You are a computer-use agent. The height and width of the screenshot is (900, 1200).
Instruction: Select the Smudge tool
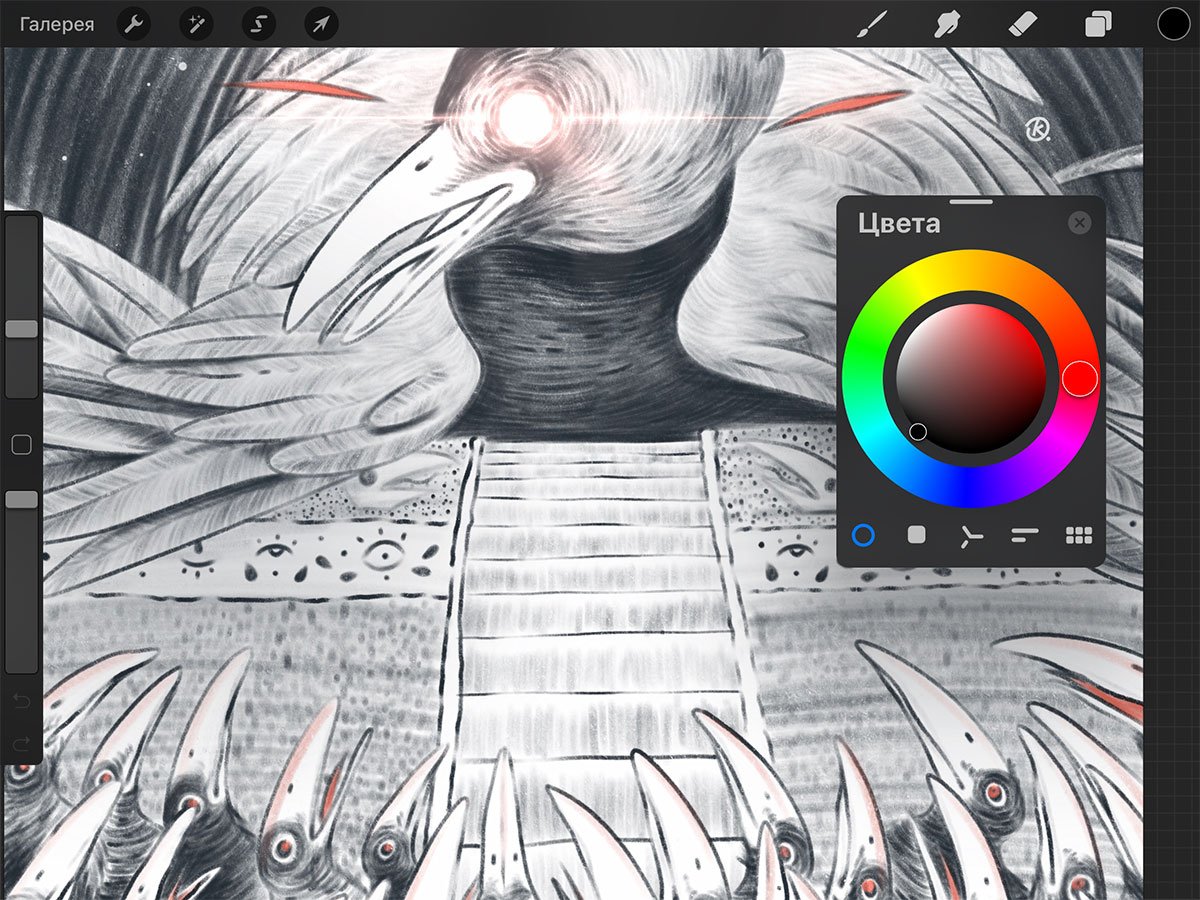click(x=945, y=24)
